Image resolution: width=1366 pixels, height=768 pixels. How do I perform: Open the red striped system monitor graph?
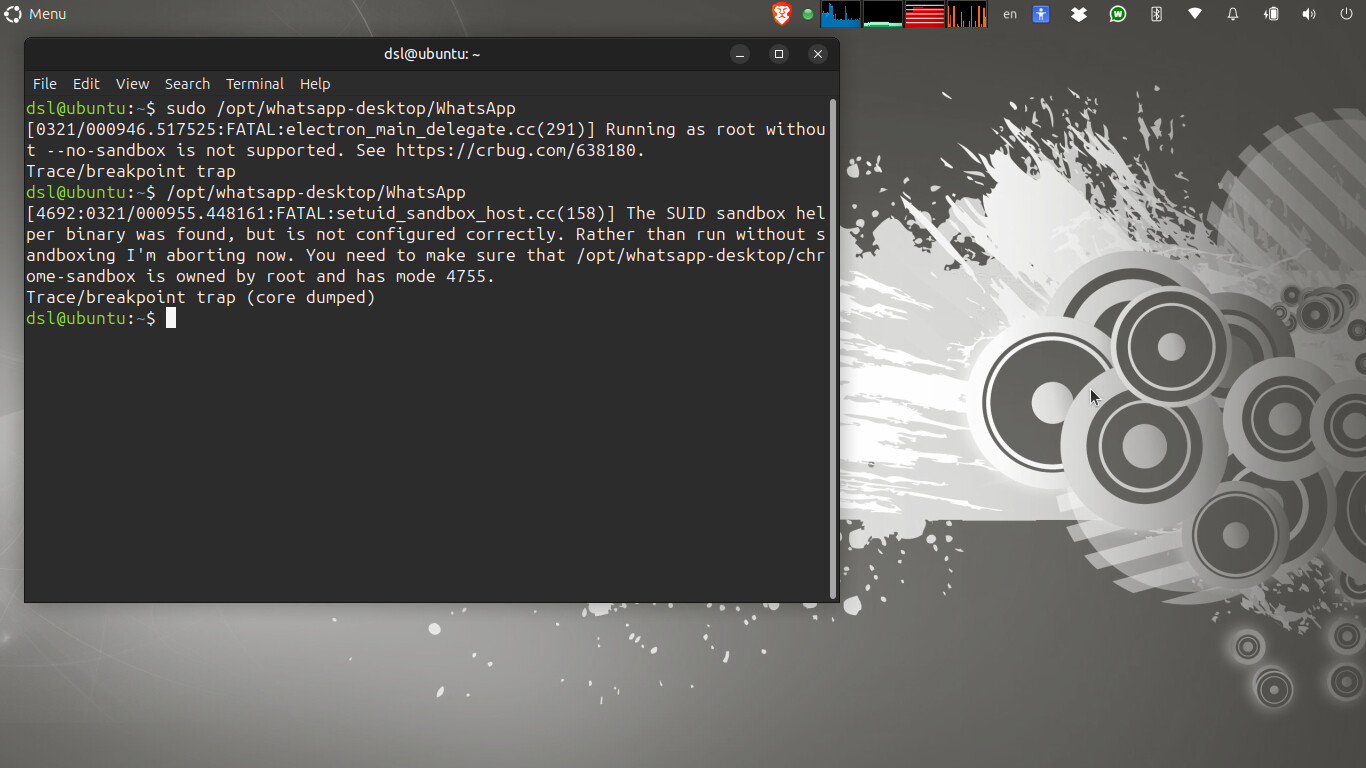925,14
